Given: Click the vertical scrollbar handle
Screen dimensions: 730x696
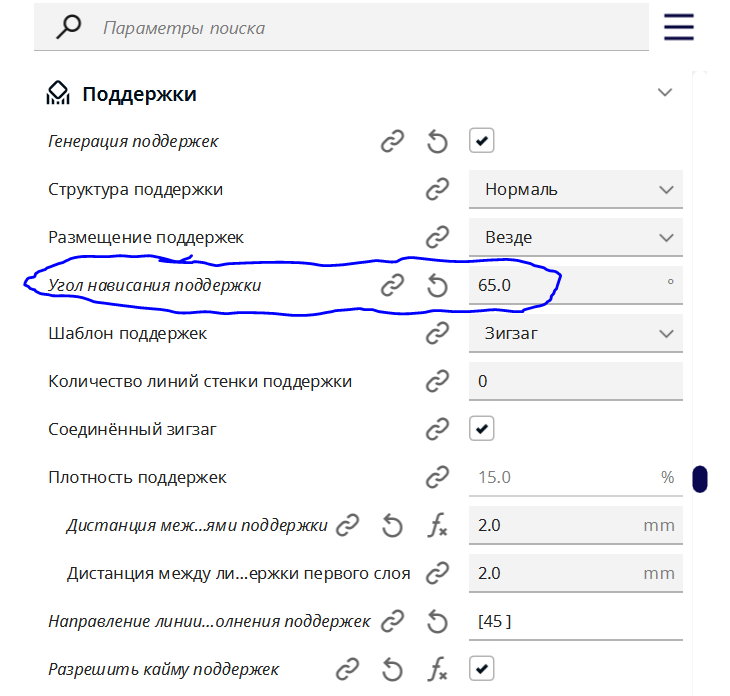Looking at the screenshot, I should click(x=700, y=479).
